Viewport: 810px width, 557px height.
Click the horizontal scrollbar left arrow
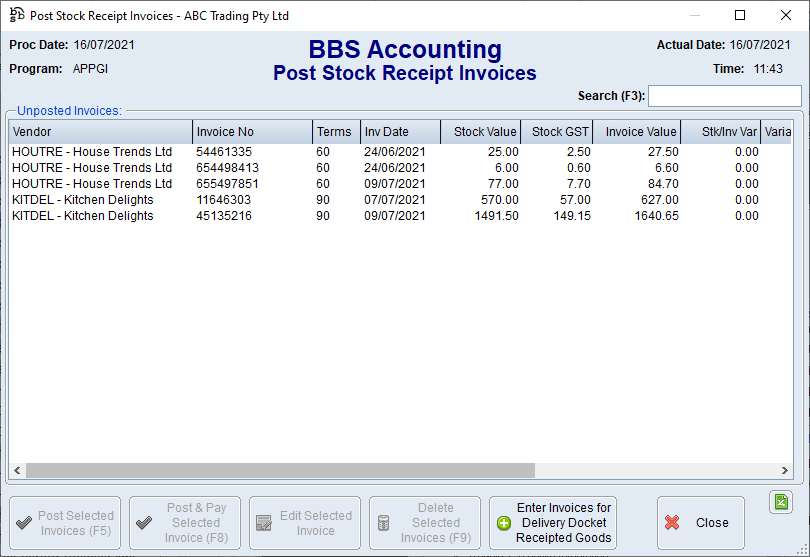pyautogui.click(x=17, y=471)
